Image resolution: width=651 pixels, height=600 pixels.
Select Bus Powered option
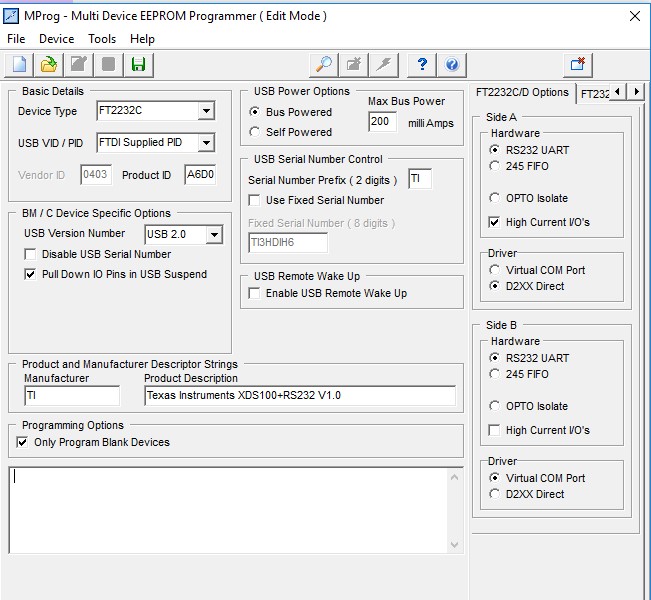(x=291, y=112)
